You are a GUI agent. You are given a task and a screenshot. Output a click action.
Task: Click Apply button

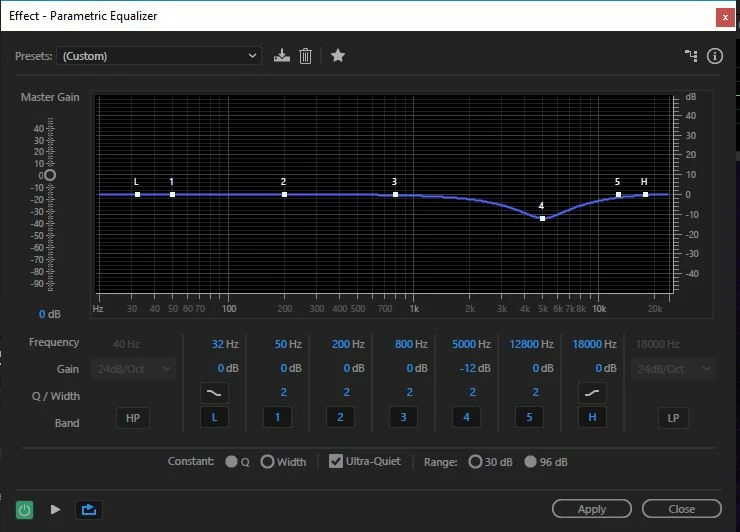pos(592,509)
